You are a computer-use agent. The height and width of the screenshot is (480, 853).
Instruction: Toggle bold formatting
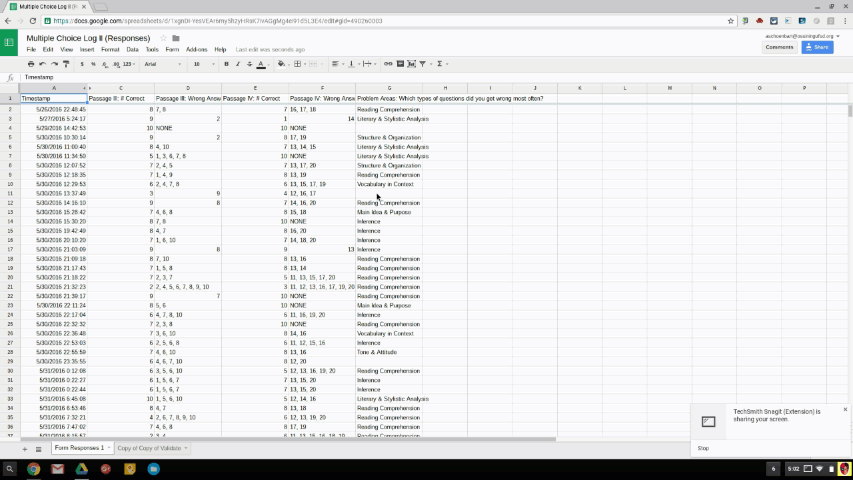point(226,64)
